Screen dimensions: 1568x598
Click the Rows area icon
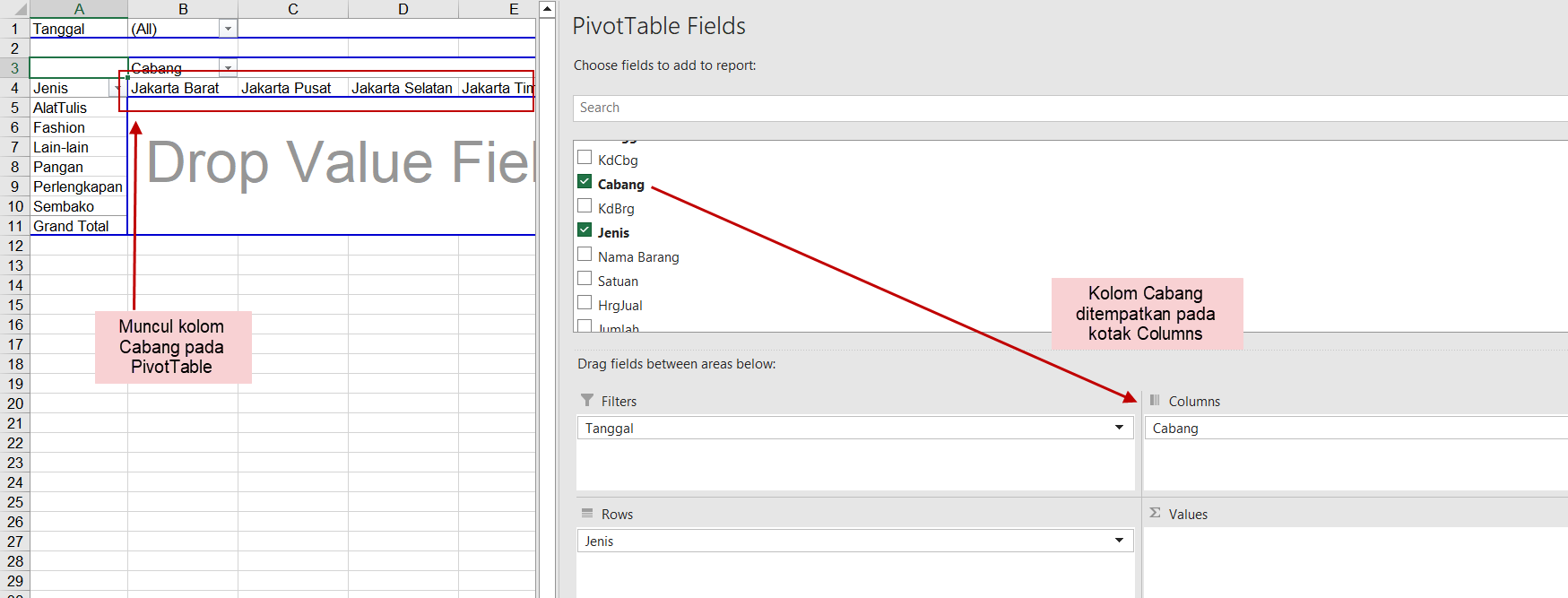587,513
